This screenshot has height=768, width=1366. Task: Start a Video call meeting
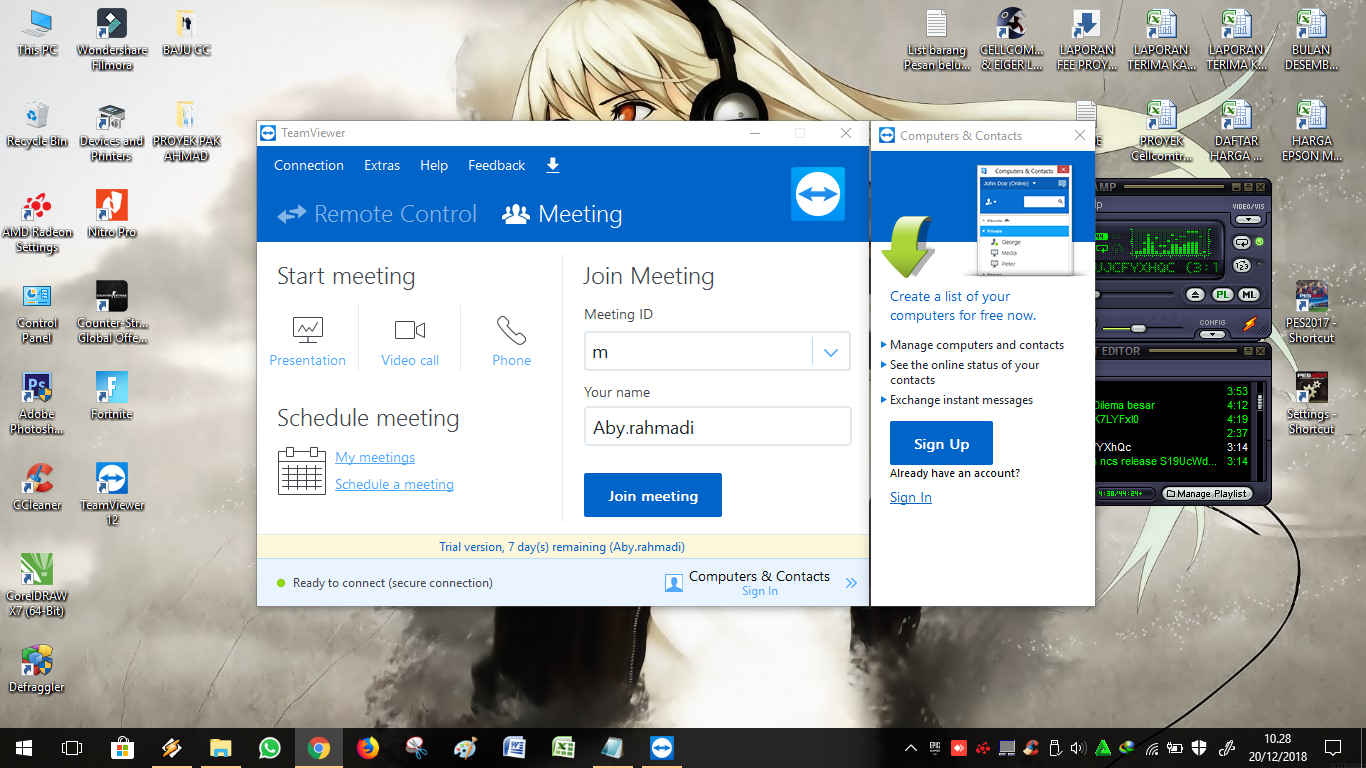pyautogui.click(x=410, y=330)
